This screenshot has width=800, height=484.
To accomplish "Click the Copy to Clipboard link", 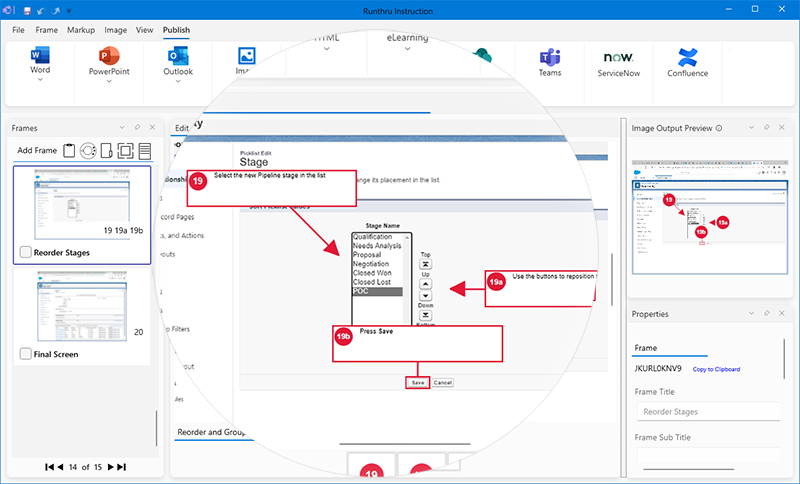I will (716, 369).
